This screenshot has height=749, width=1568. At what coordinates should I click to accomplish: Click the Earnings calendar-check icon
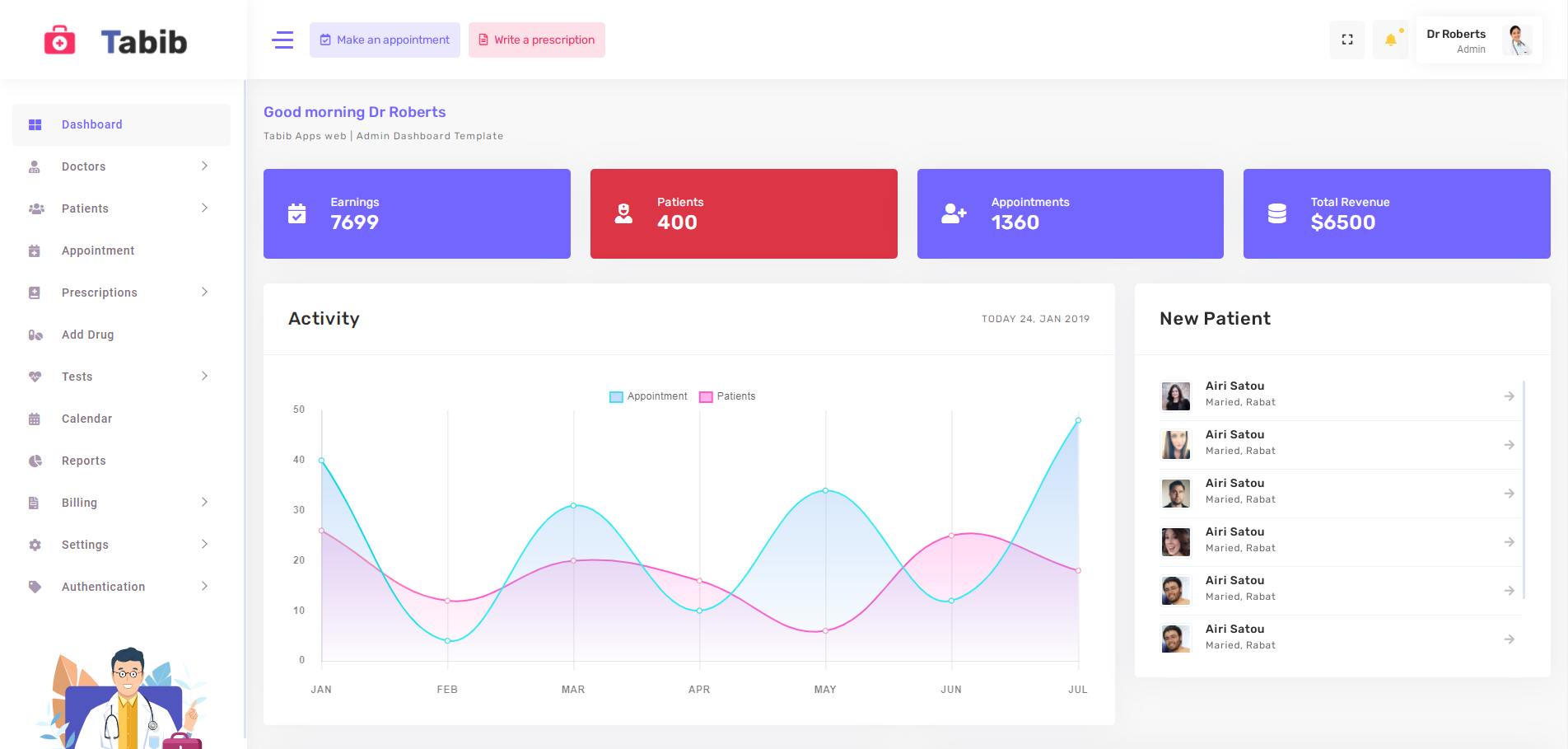297,213
